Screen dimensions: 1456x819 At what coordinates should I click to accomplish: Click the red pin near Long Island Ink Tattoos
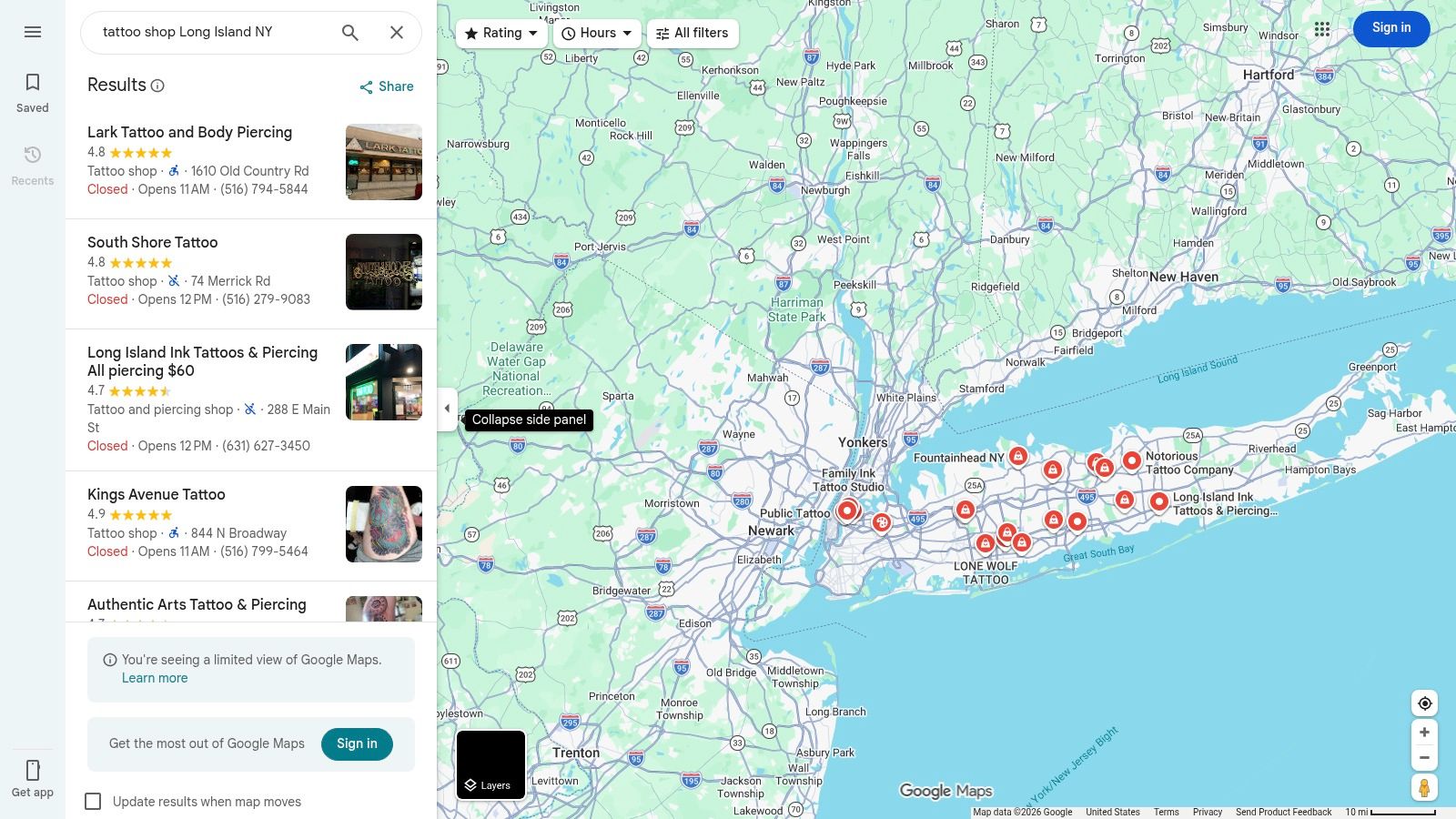[1158, 500]
